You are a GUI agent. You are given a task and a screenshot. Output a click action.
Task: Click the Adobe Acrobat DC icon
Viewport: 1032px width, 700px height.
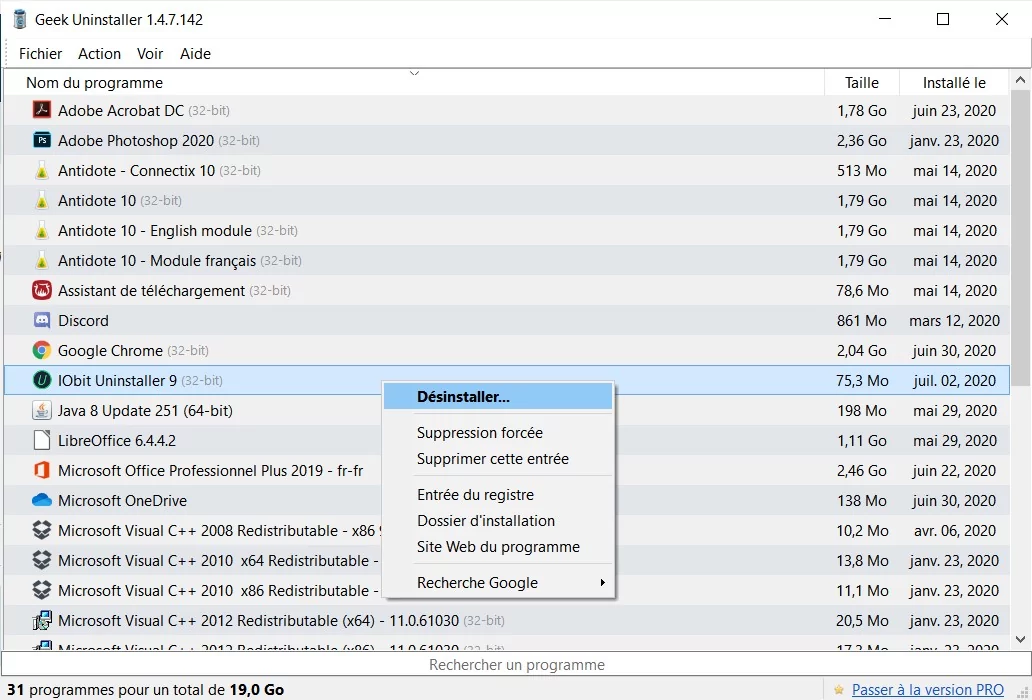[x=41, y=110]
